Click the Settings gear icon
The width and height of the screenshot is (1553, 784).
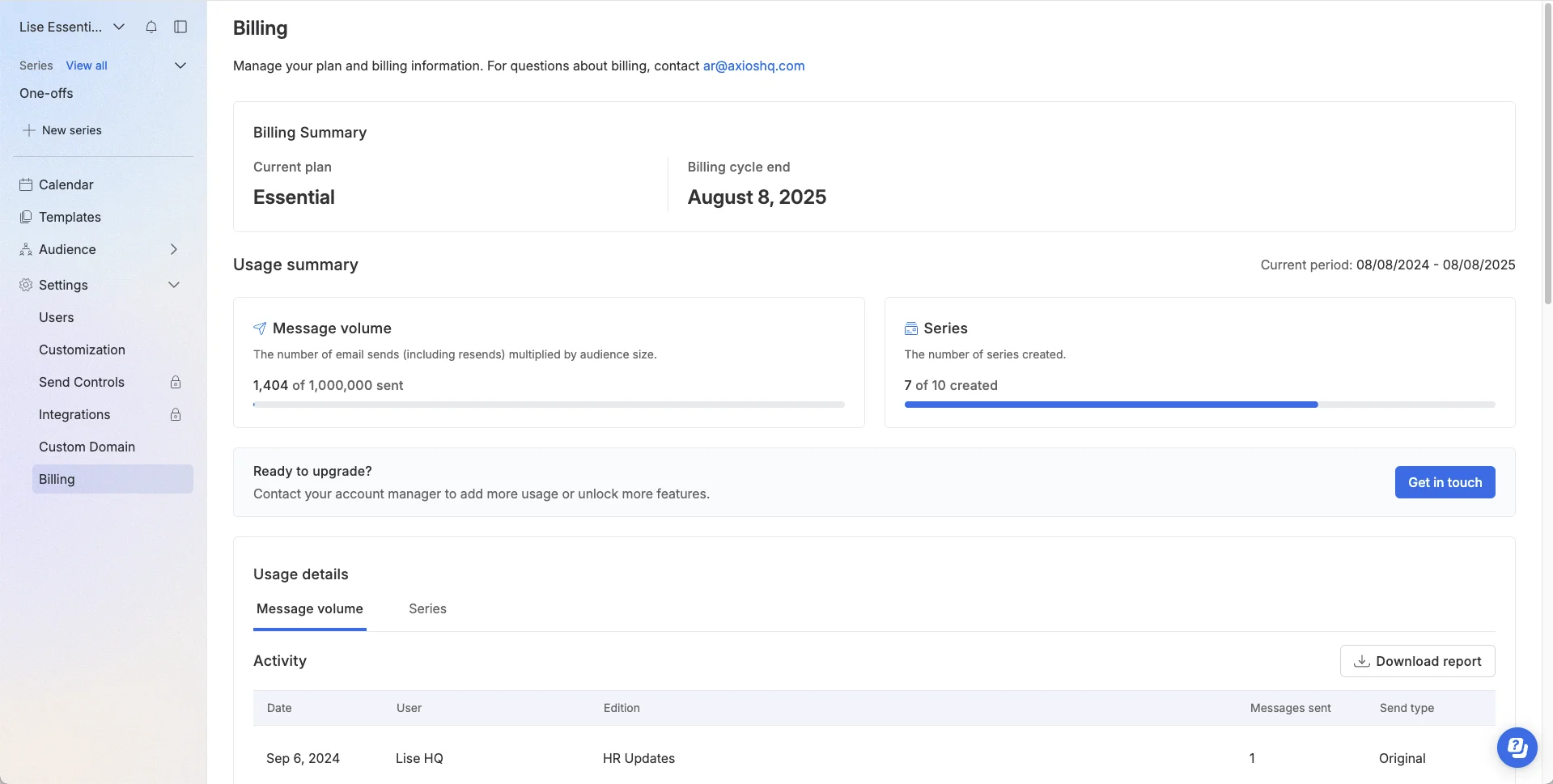point(26,285)
